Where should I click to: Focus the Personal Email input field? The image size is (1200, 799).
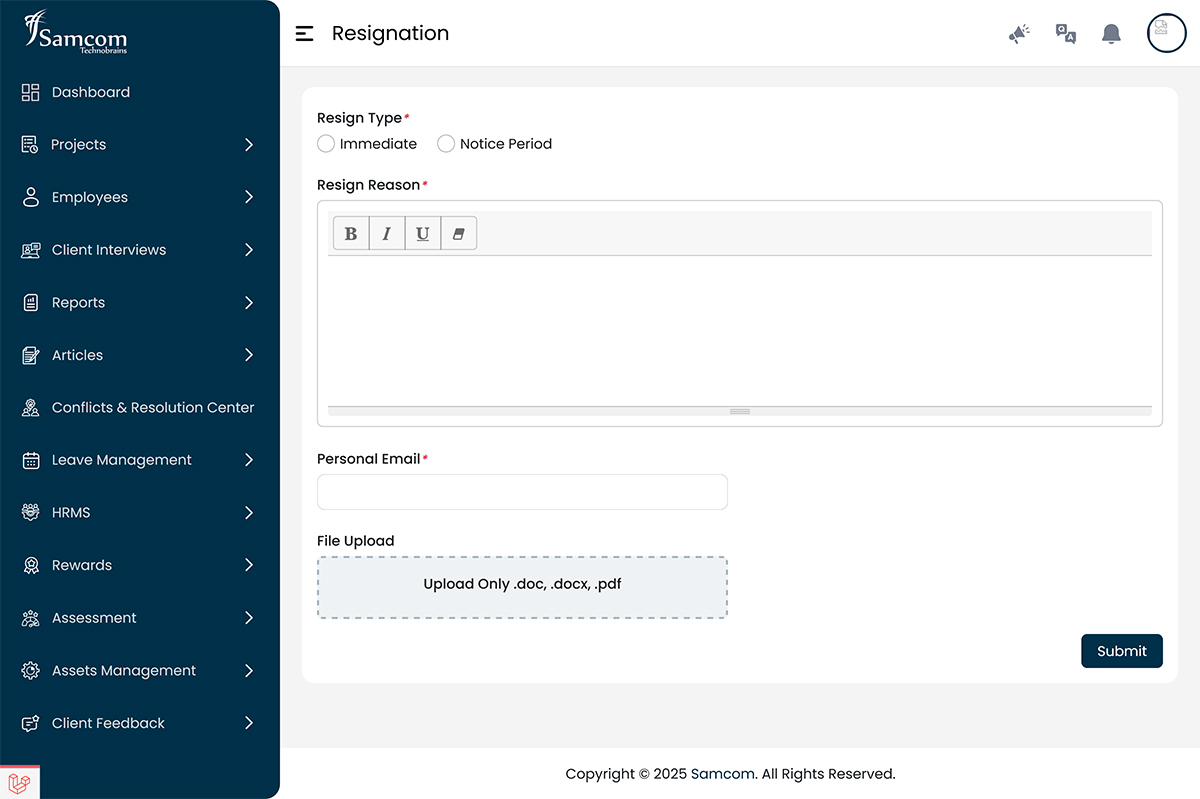pyautogui.click(x=522, y=492)
